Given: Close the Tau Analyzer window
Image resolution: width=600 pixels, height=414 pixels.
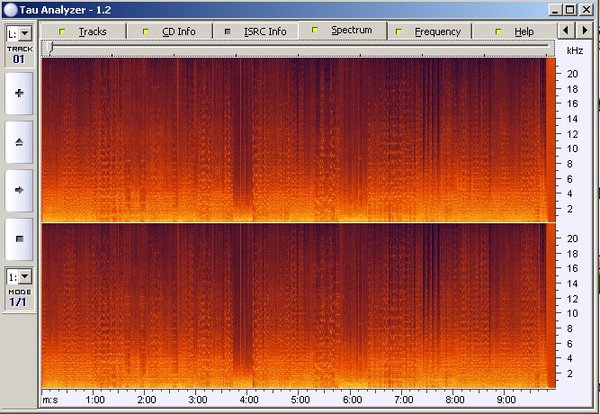Looking at the screenshot, I should [x=586, y=10].
